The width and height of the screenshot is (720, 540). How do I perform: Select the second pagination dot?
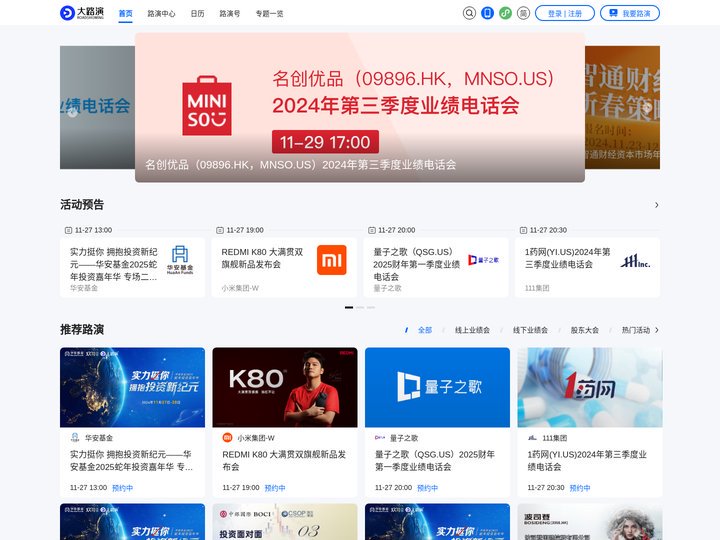(x=360, y=307)
